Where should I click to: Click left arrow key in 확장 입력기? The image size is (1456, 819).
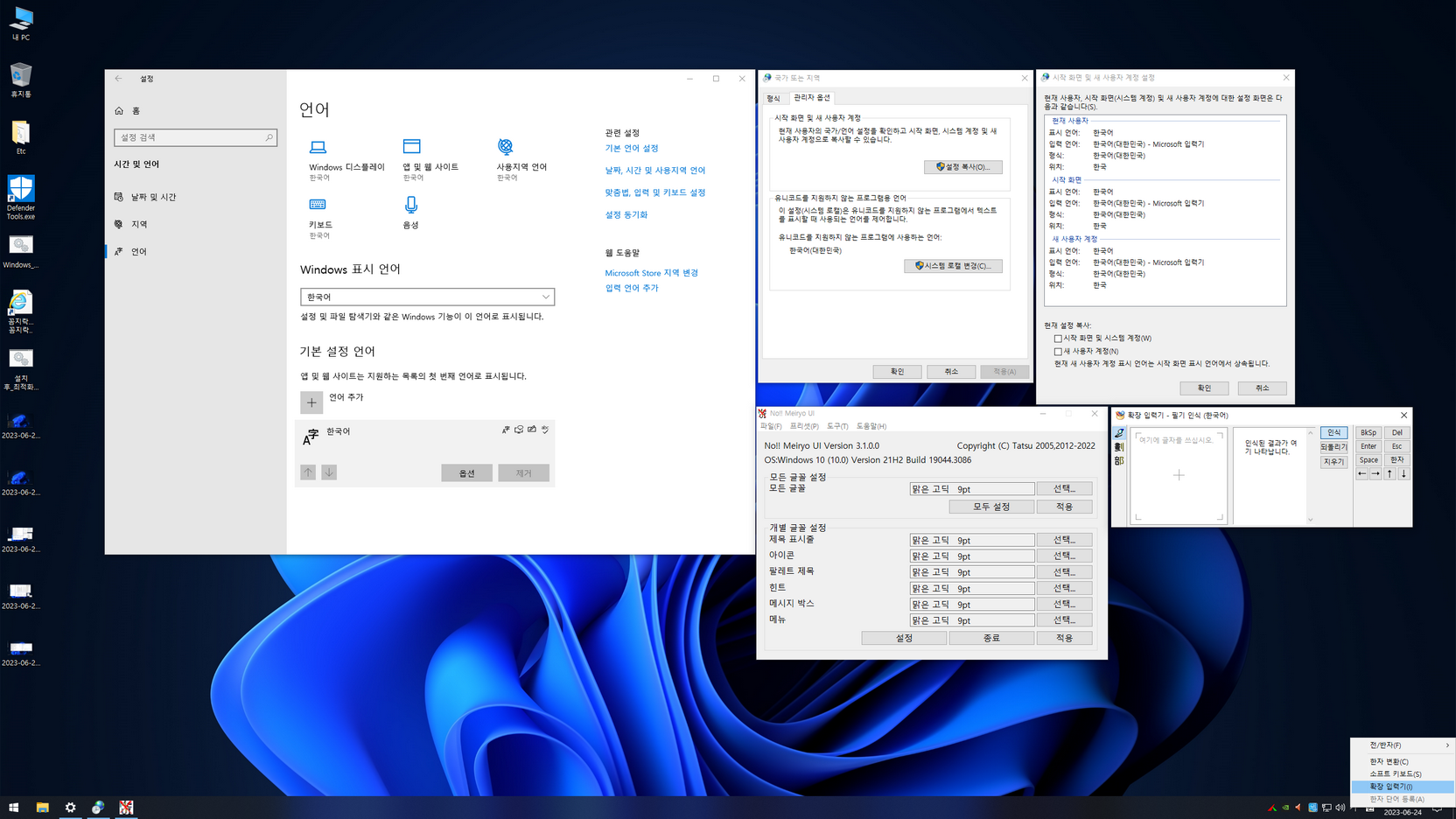coord(1361,474)
